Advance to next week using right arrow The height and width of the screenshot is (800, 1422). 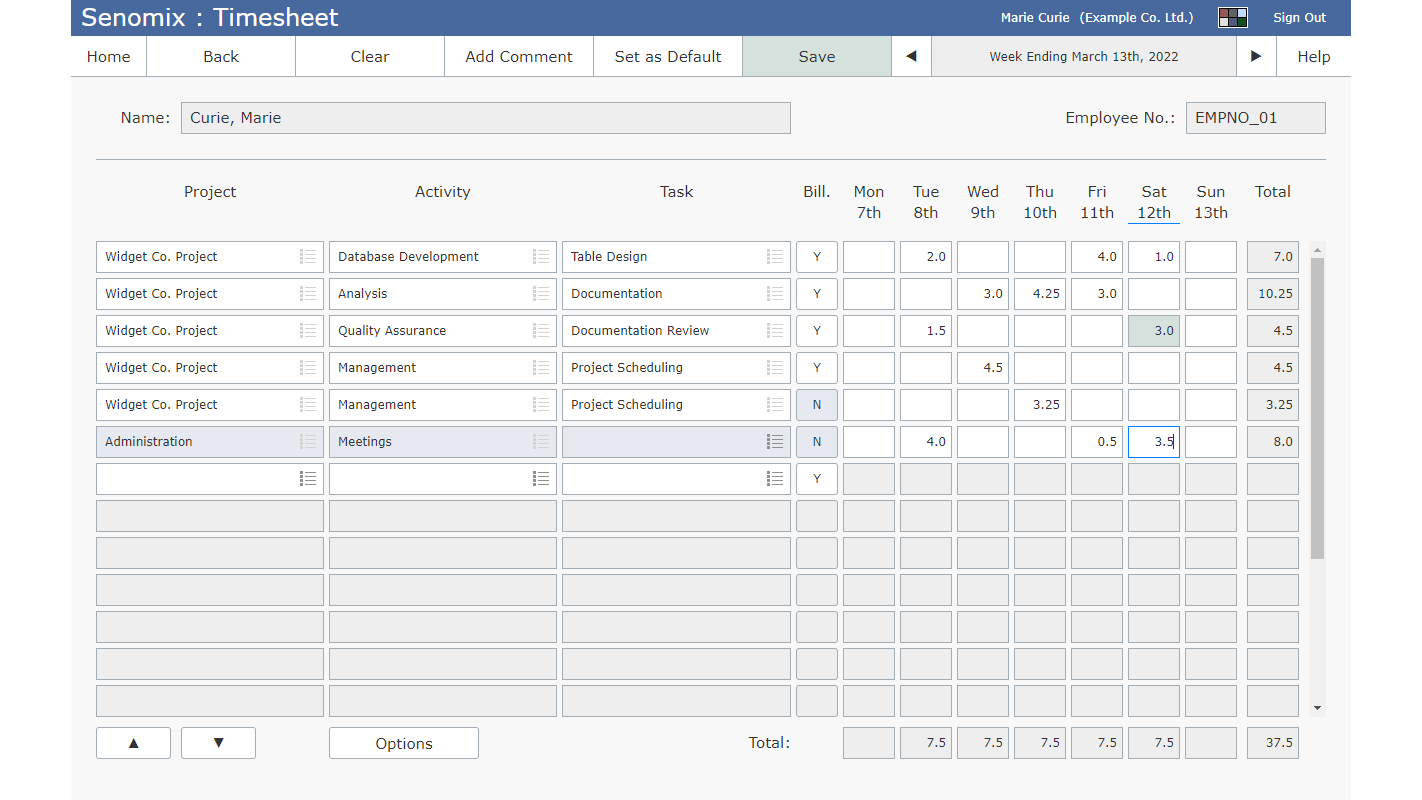click(1256, 57)
